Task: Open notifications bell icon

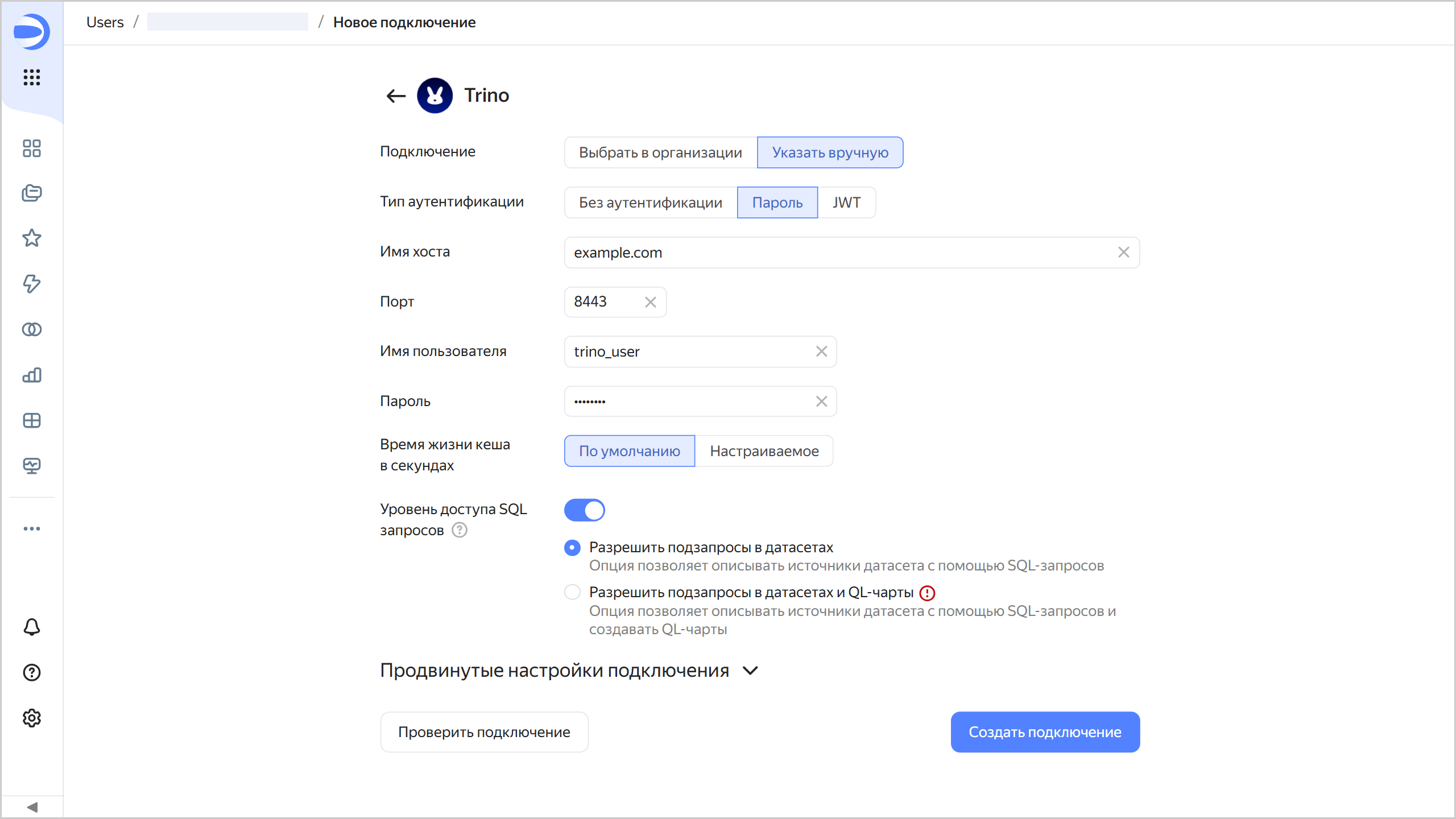Action: [x=32, y=627]
